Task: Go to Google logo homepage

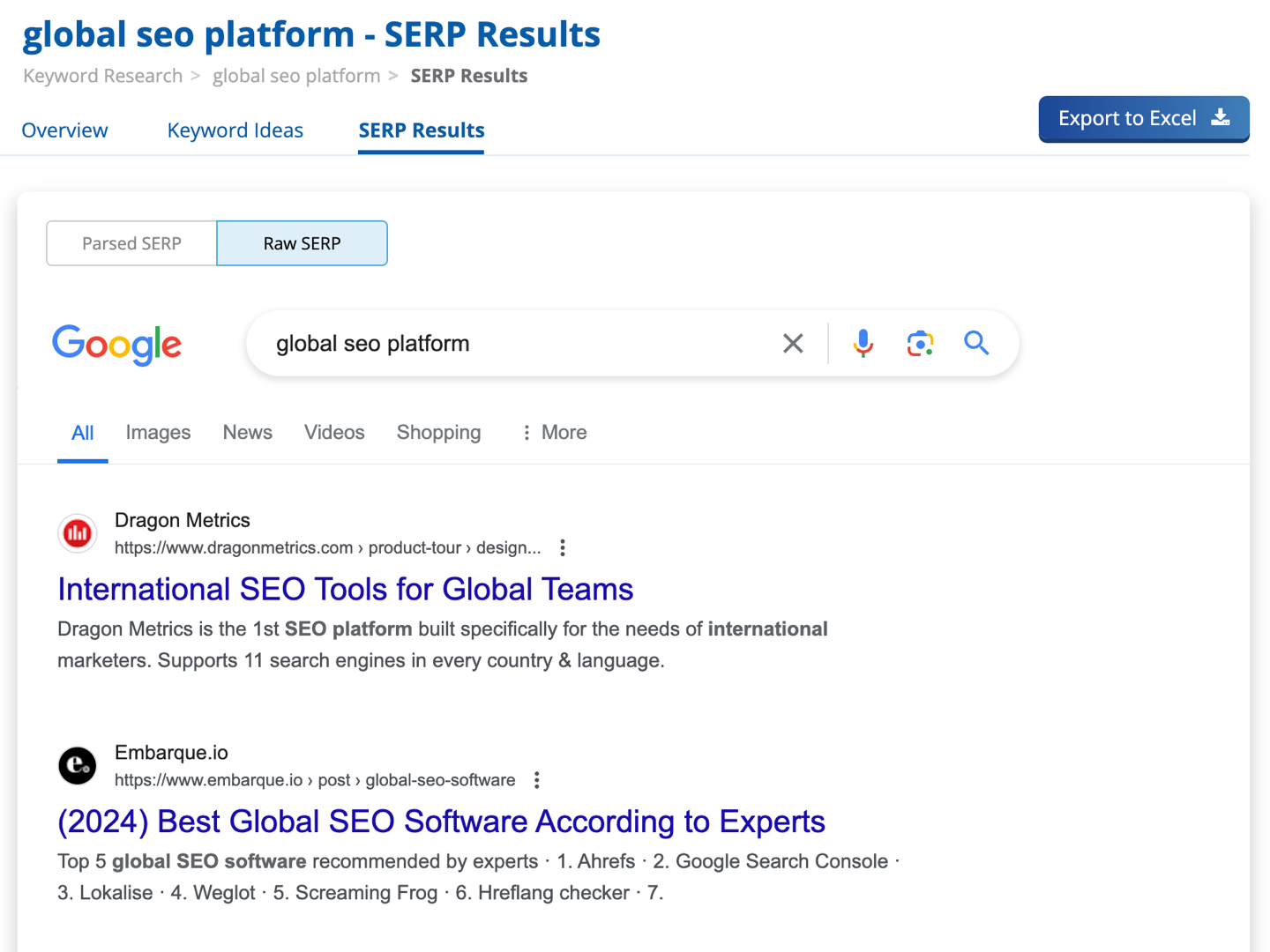Action: tap(117, 345)
